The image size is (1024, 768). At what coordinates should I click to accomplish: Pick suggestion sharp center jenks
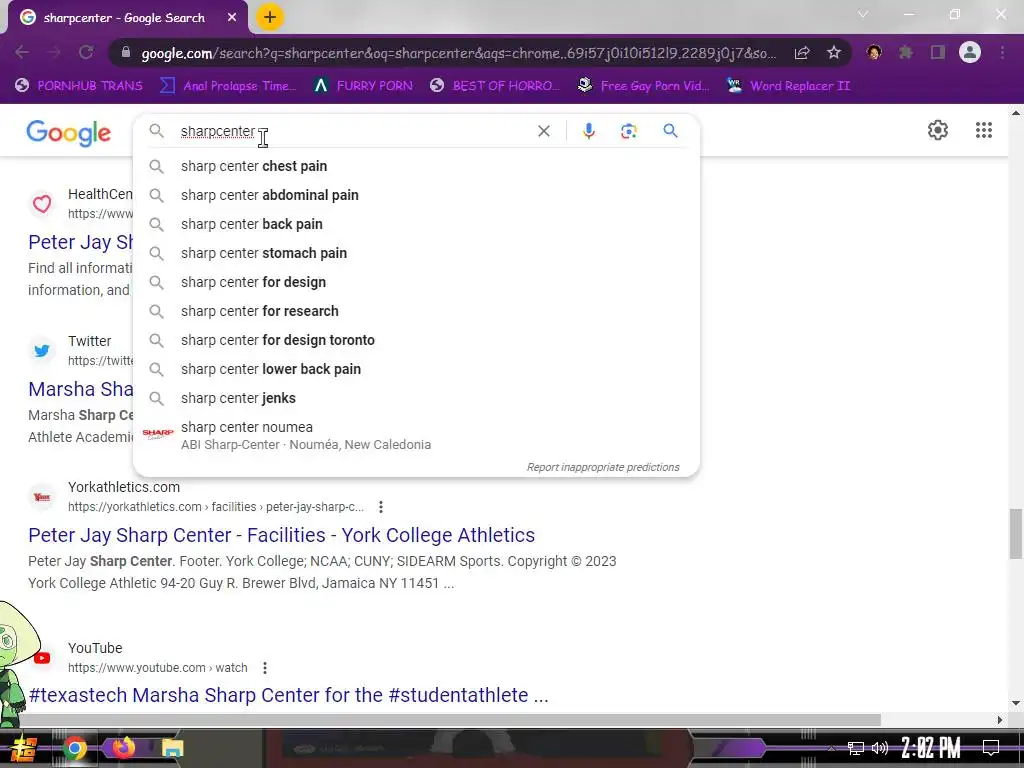point(416,398)
